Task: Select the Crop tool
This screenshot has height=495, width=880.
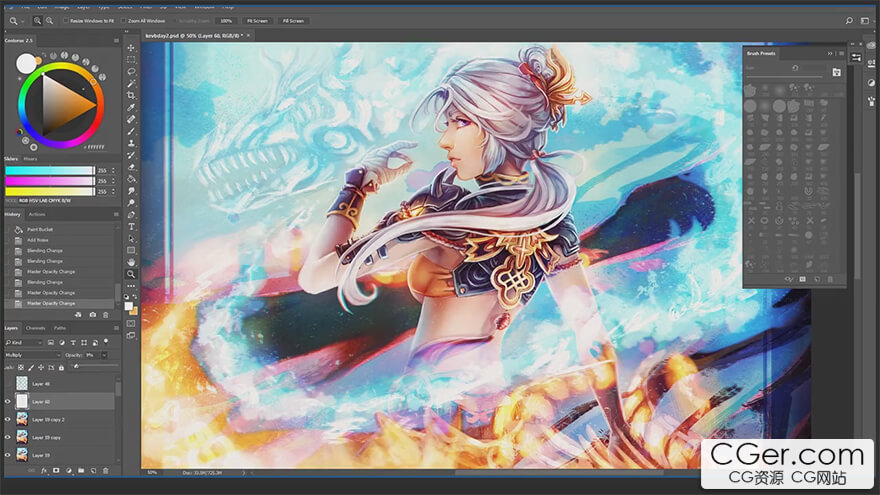Action: (131, 95)
